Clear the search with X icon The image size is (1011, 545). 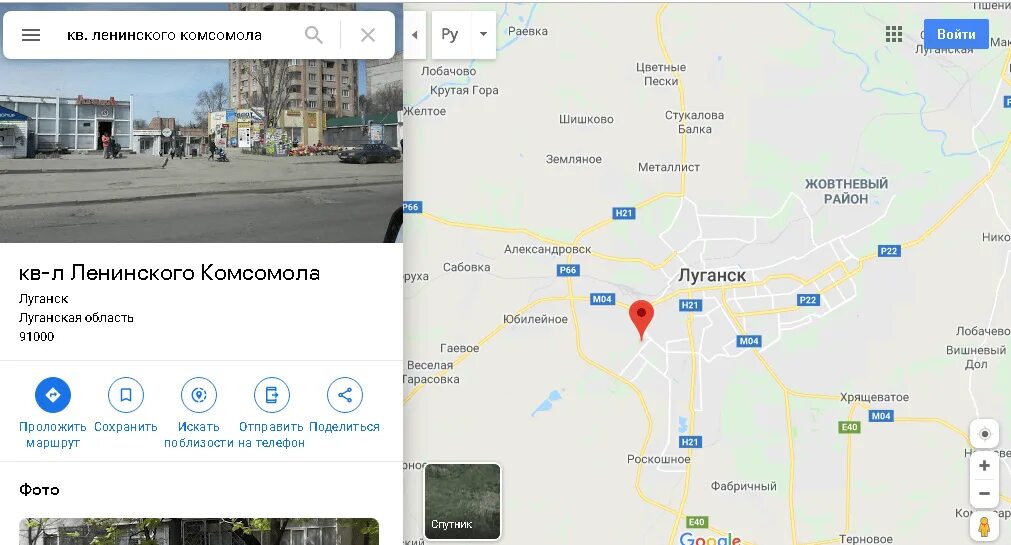pyautogui.click(x=368, y=35)
